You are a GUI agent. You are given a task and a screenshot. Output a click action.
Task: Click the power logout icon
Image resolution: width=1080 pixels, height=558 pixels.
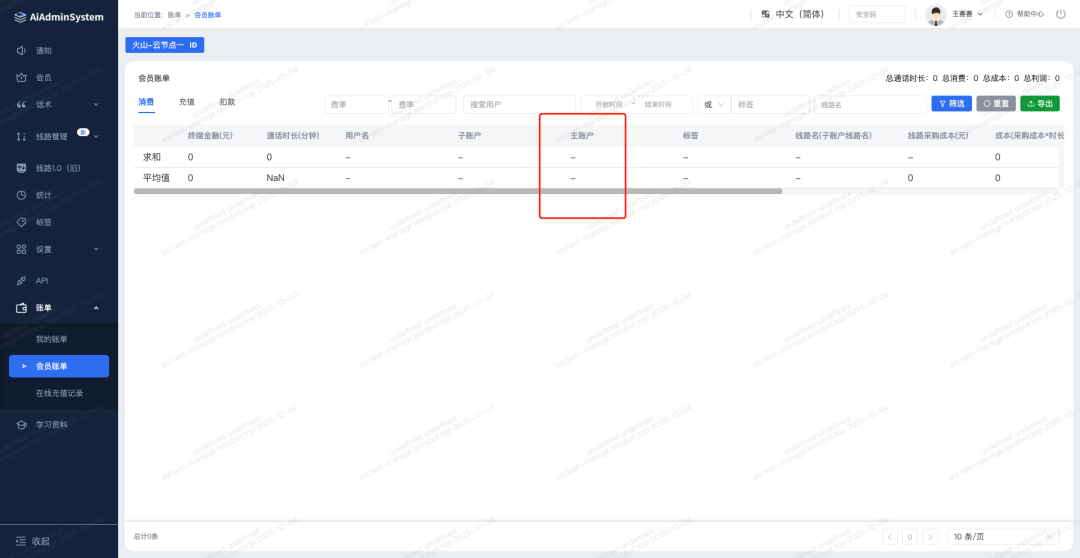click(x=1060, y=14)
